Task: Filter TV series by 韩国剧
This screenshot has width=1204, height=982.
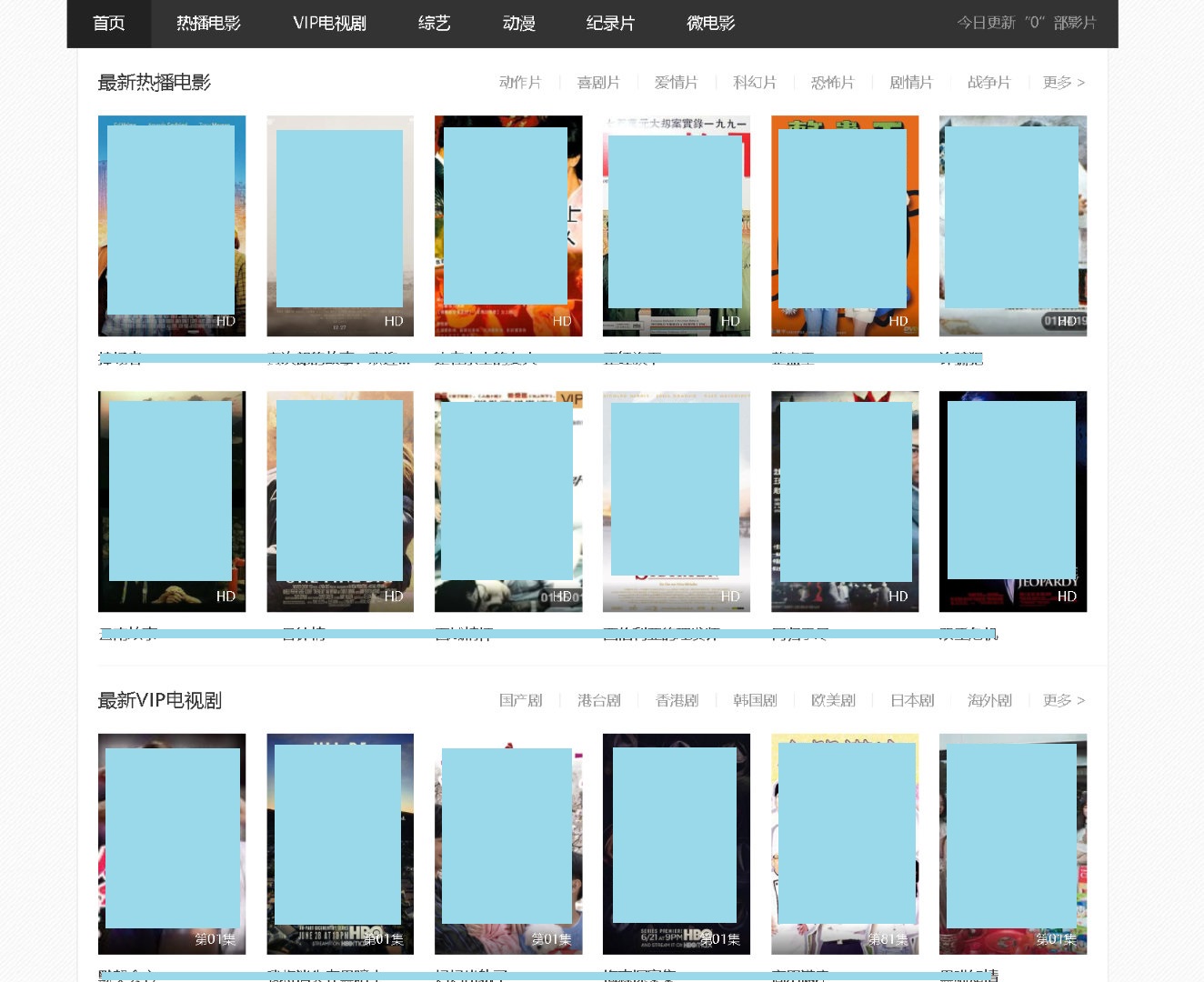Action: (x=755, y=700)
